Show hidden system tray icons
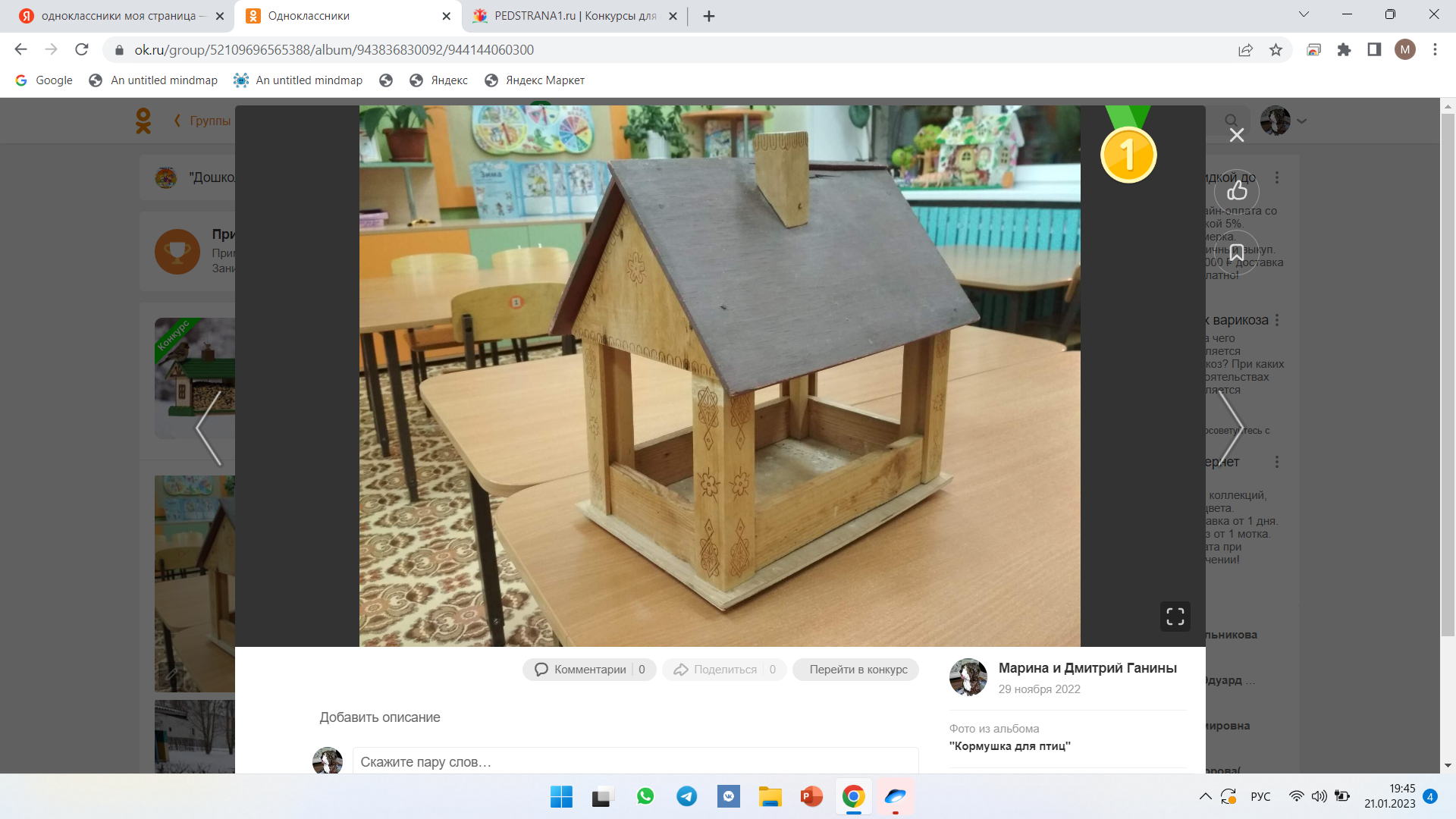1456x819 pixels. tap(1205, 796)
